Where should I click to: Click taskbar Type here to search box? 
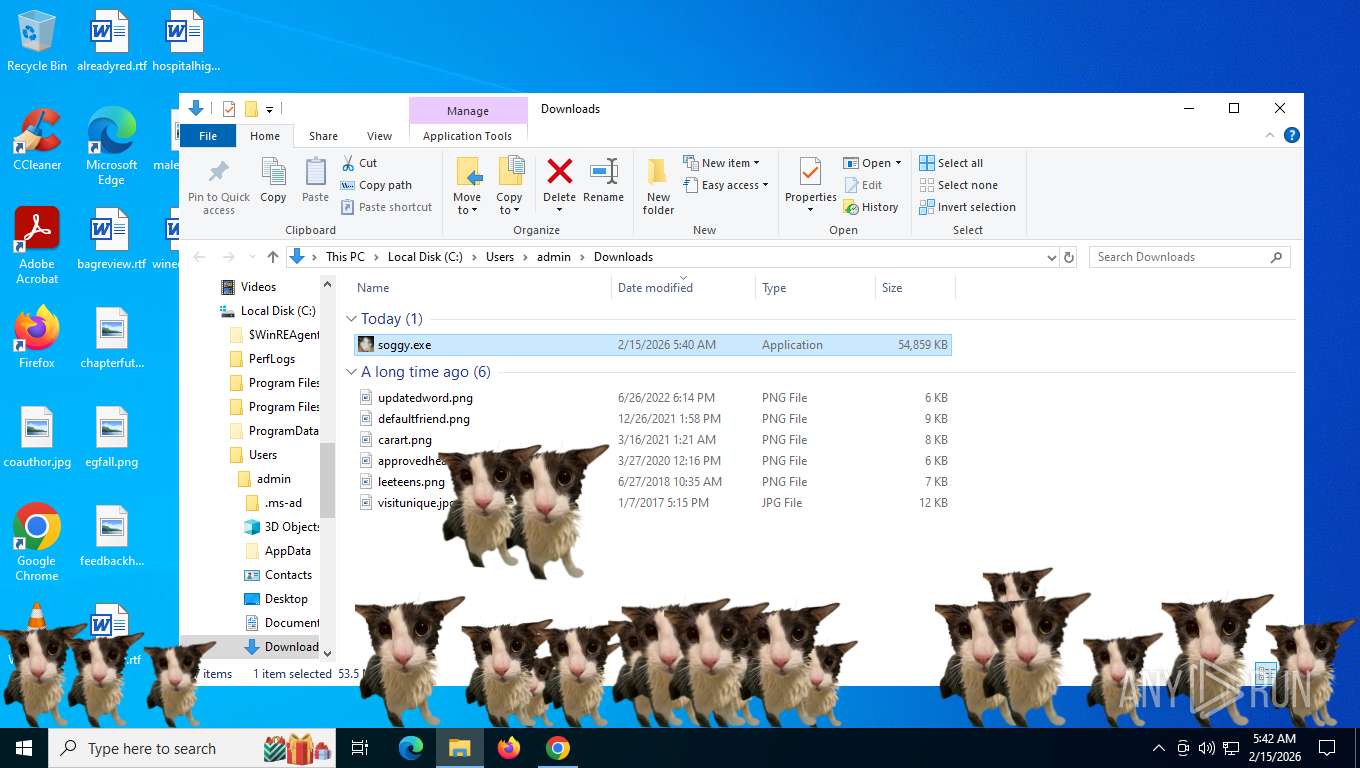tap(193, 748)
